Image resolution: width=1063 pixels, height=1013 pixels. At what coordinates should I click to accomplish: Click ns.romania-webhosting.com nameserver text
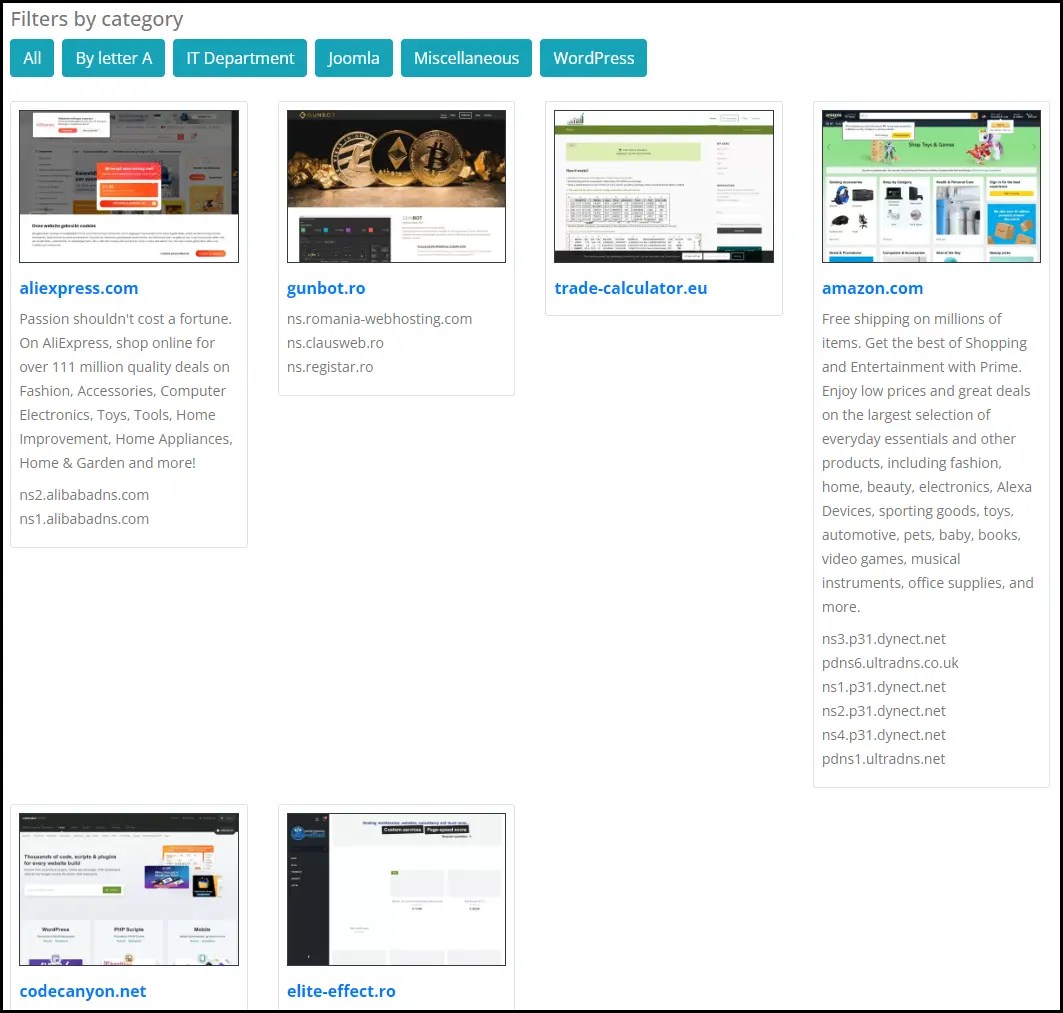click(x=379, y=319)
